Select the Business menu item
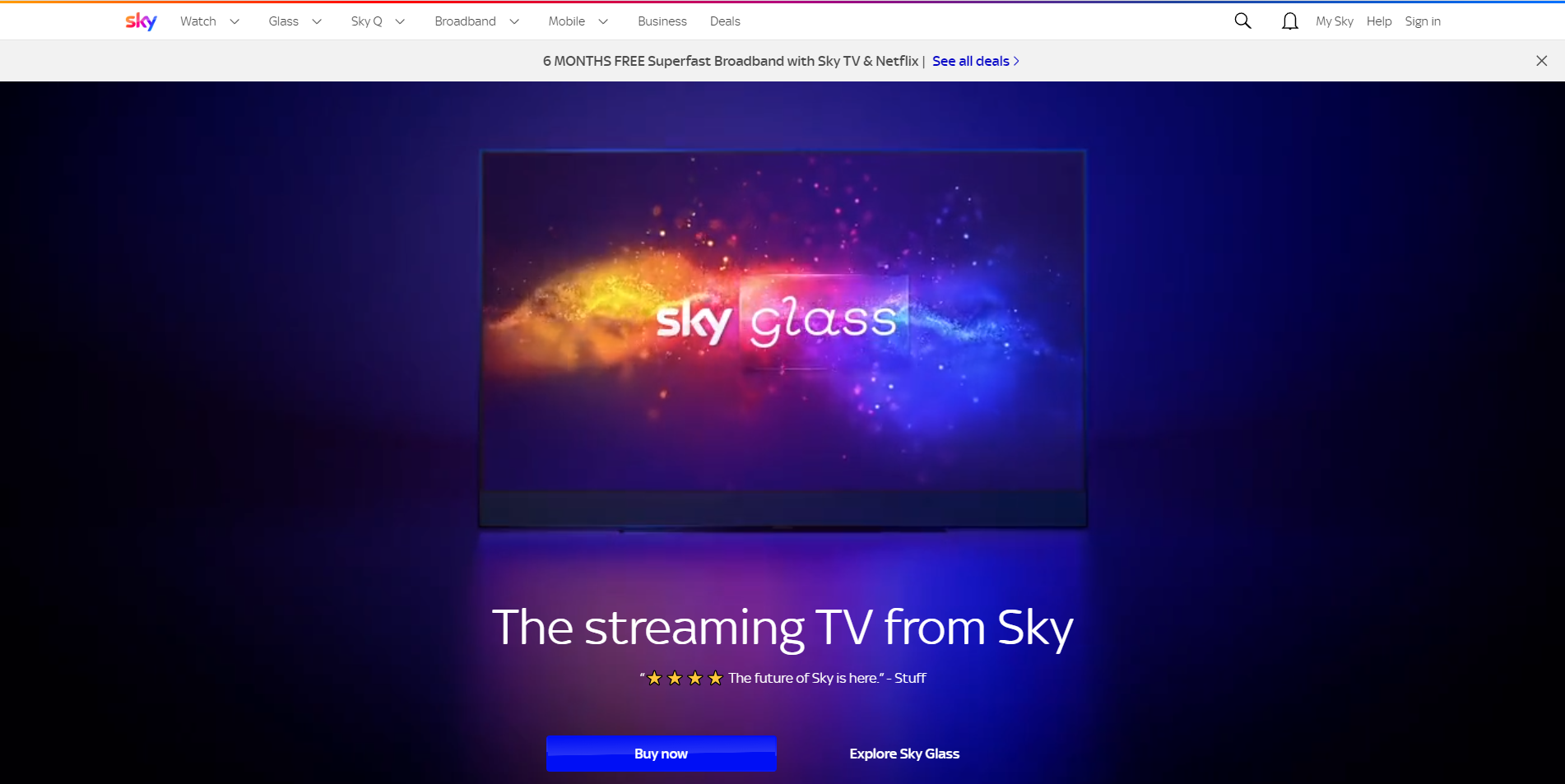This screenshot has height=784, width=1565. (662, 21)
